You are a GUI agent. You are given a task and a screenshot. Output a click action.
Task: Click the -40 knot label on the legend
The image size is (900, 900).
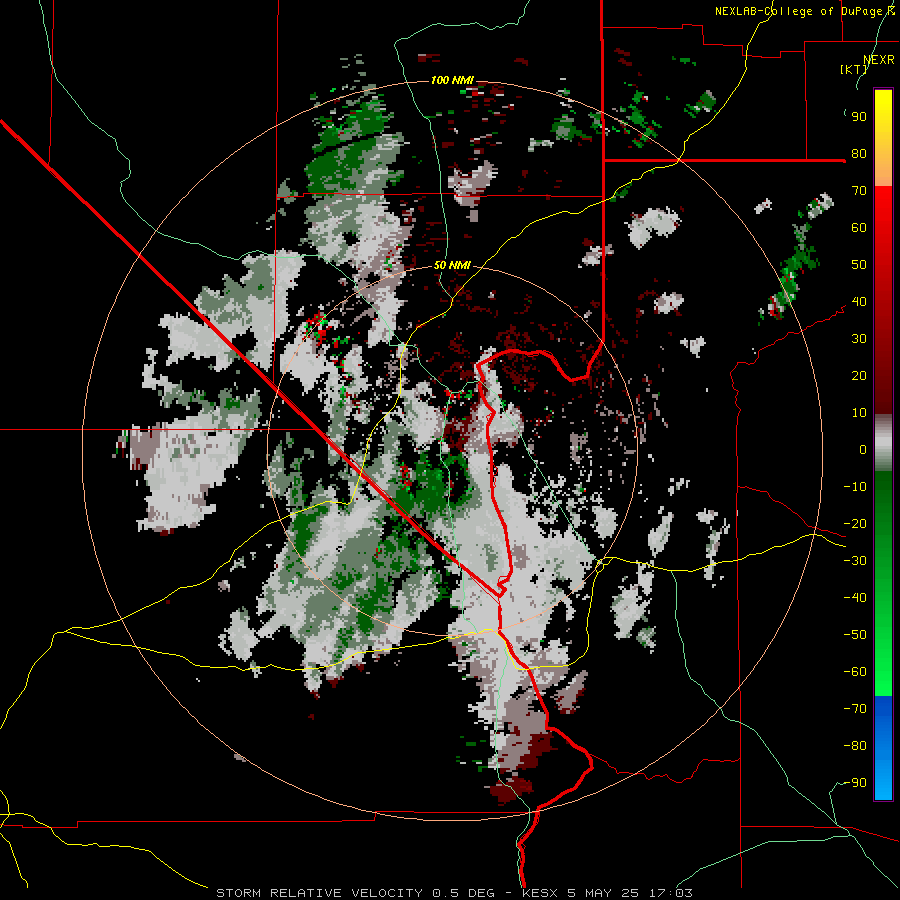click(x=855, y=598)
